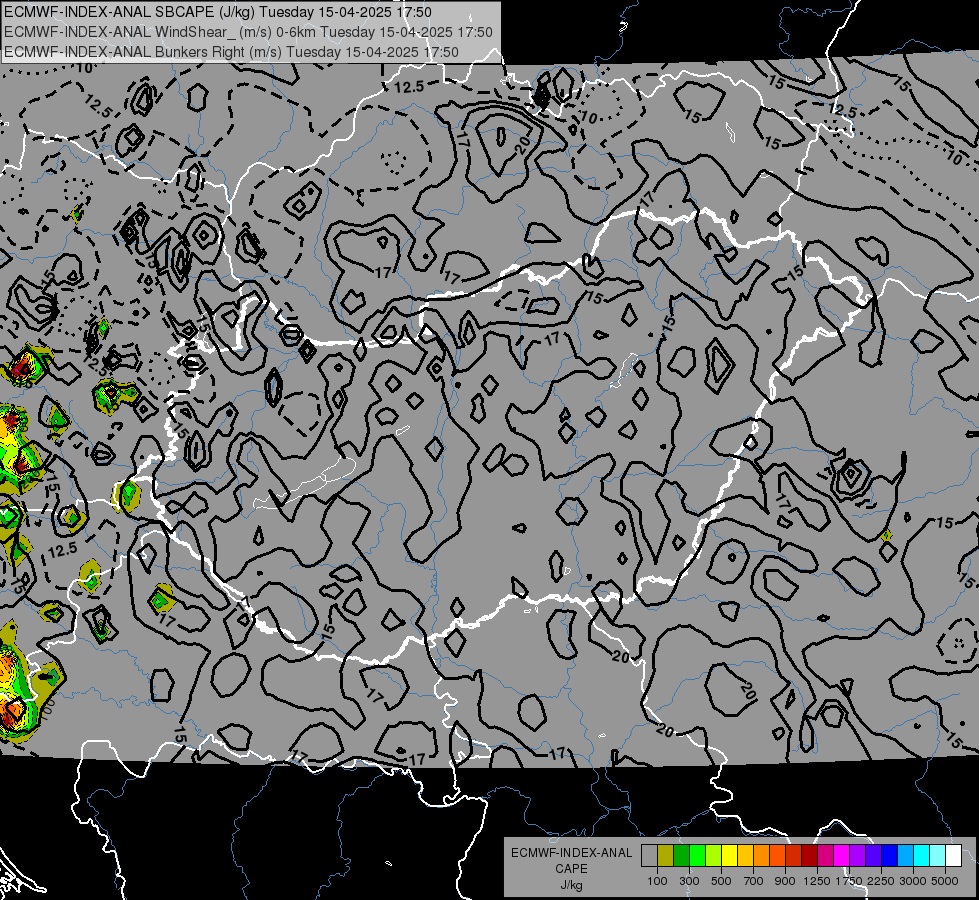
Task: Click the 900 value under the legend
Action: (x=785, y=881)
